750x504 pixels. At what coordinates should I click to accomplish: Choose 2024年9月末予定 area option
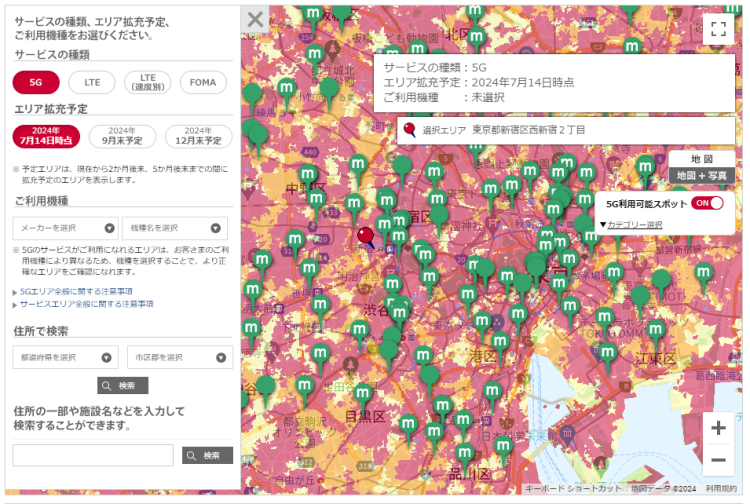(x=122, y=136)
